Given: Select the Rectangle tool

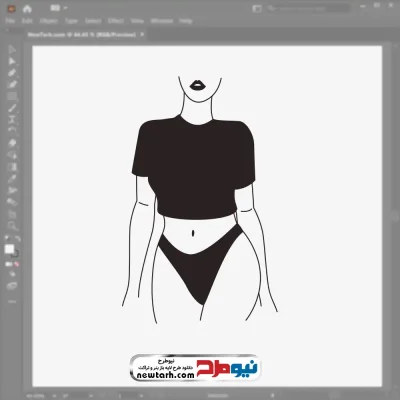Looking at the screenshot, I should 12,96.
